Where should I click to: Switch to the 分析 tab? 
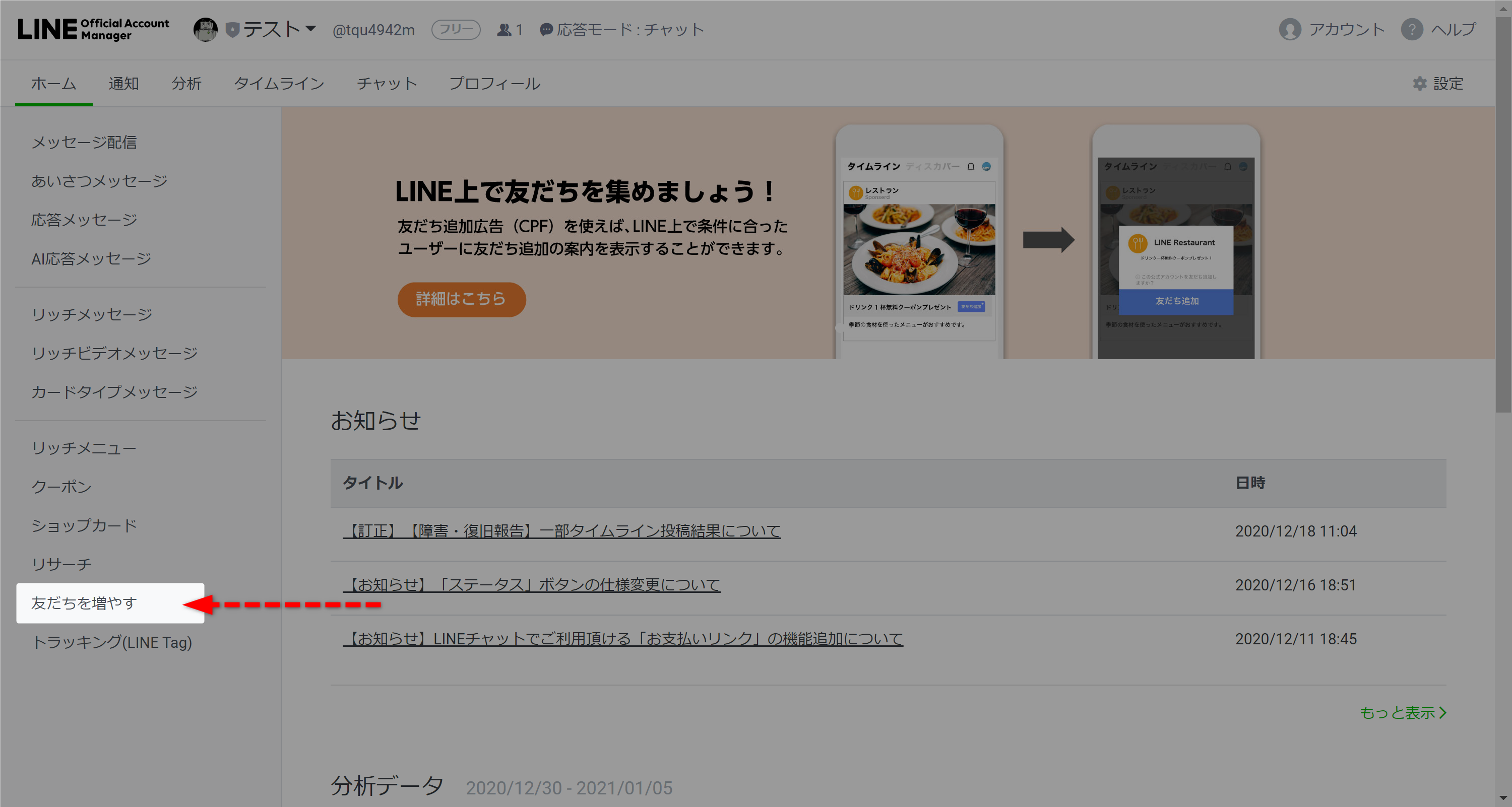(x=186, y=84)
